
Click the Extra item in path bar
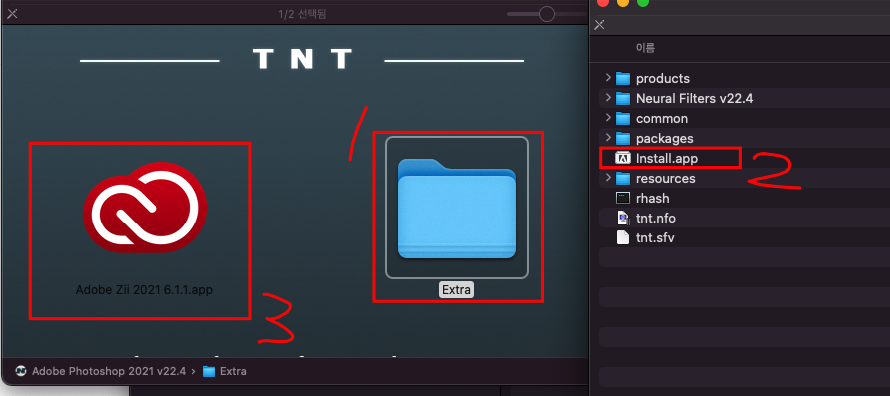(x=233, y=372)
